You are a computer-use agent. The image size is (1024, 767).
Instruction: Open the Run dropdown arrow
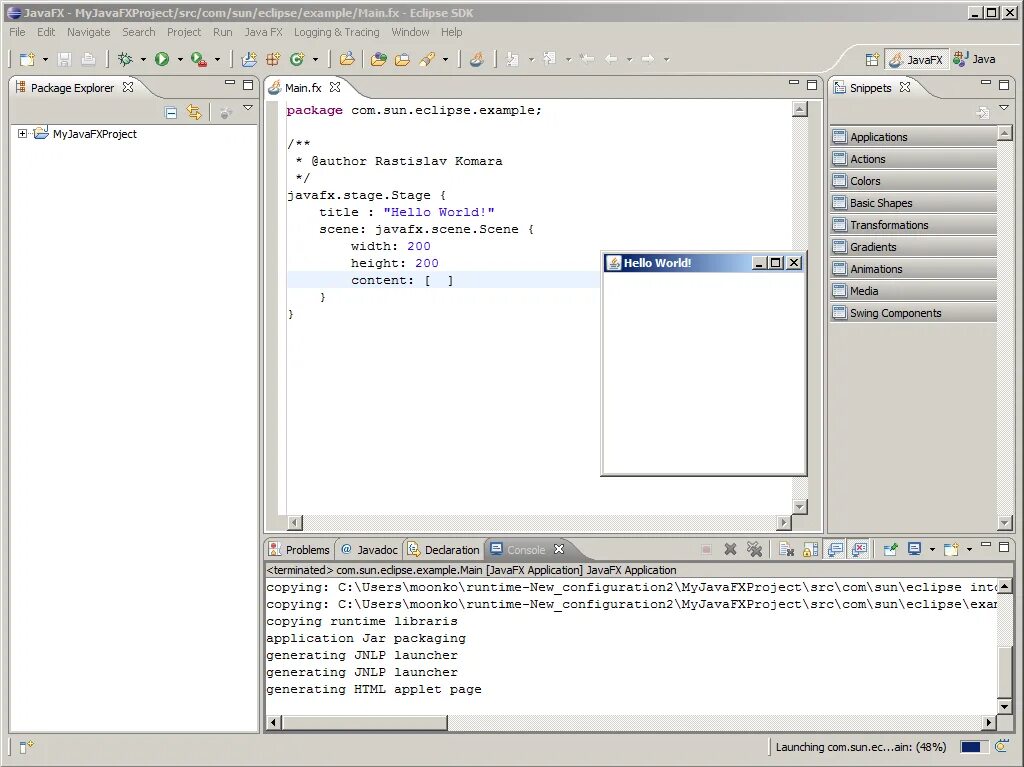180,59
